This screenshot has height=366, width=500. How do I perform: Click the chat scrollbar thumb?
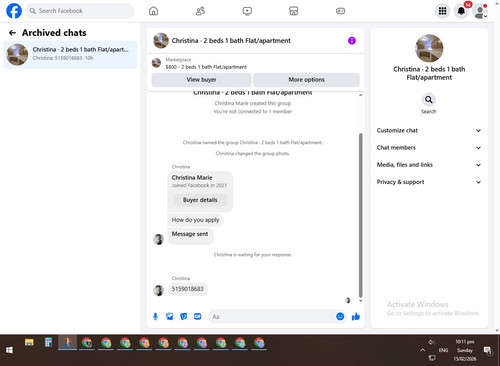pyautogui.click(x=360, y=215)
